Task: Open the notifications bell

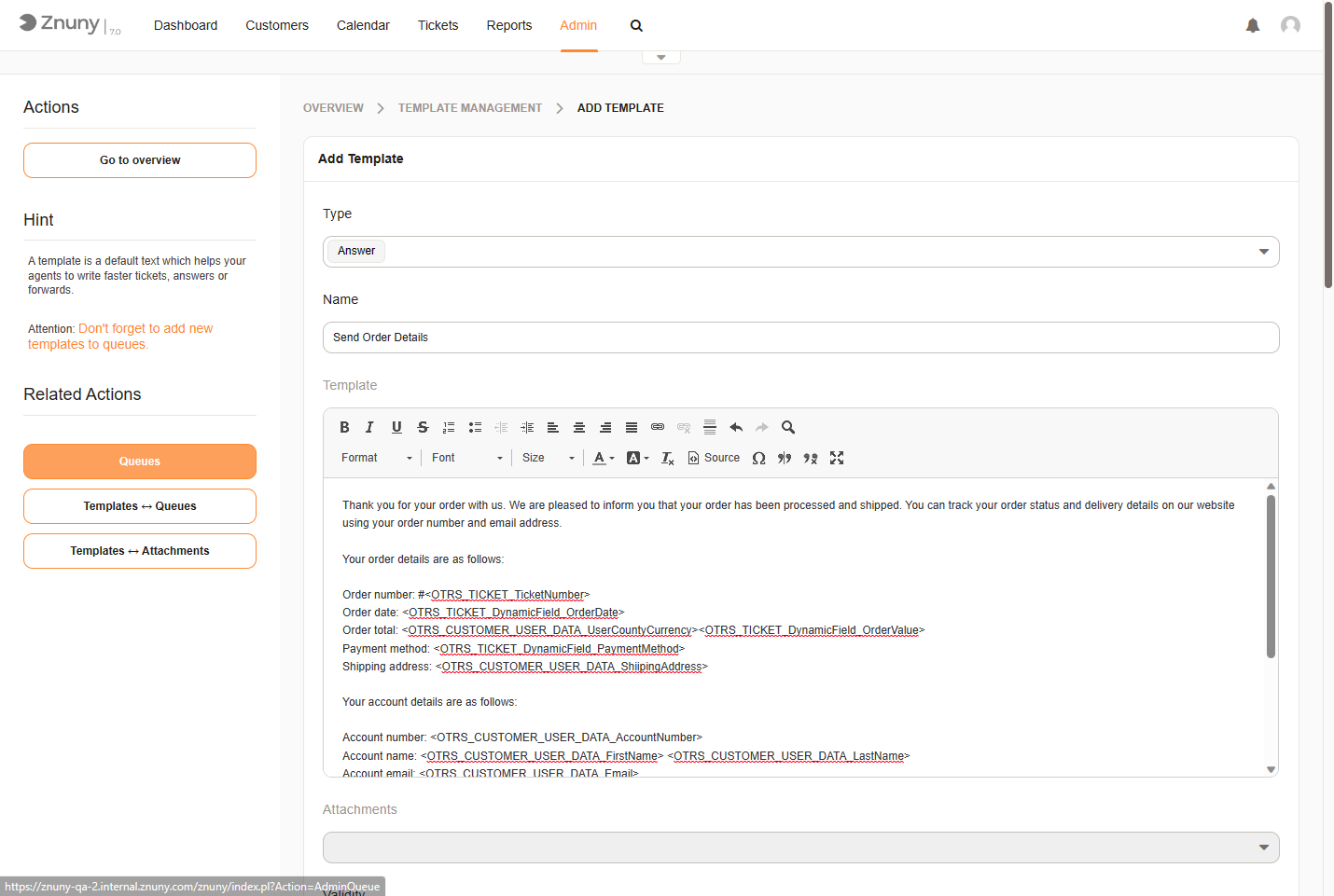Action: (1253, 25)
